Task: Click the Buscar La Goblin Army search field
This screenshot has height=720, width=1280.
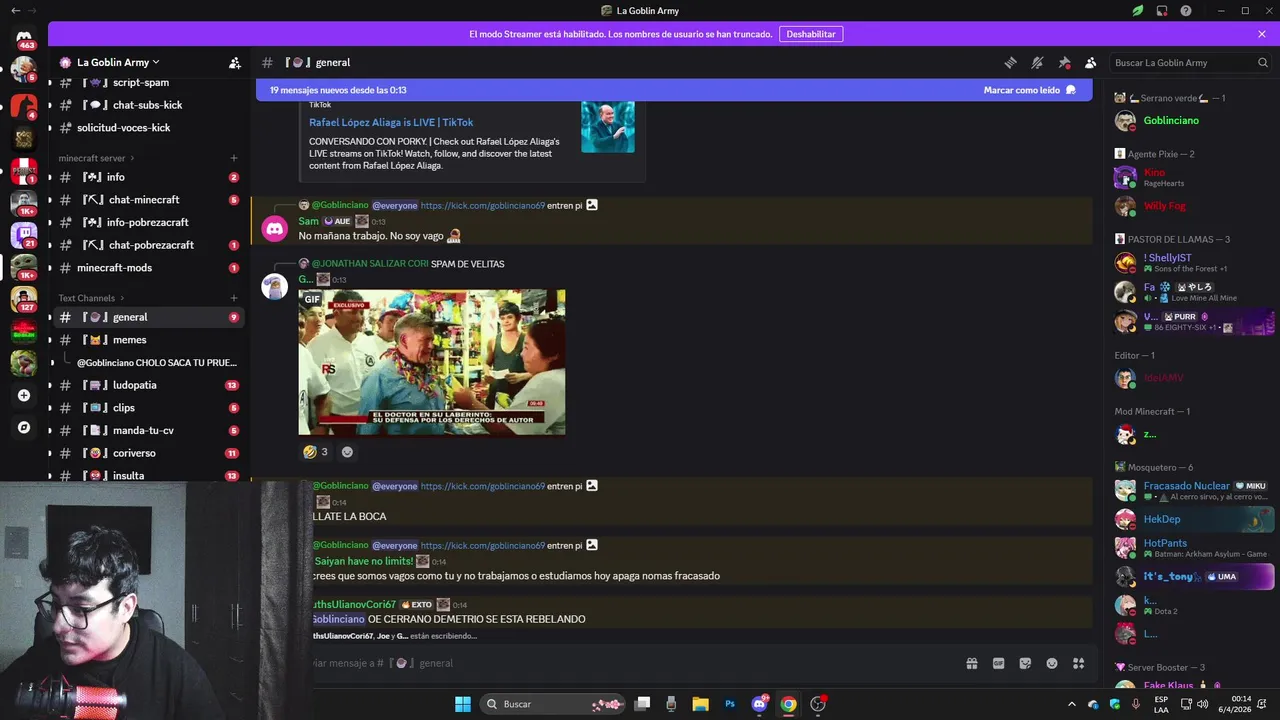Action: [x=1191, y=62]
